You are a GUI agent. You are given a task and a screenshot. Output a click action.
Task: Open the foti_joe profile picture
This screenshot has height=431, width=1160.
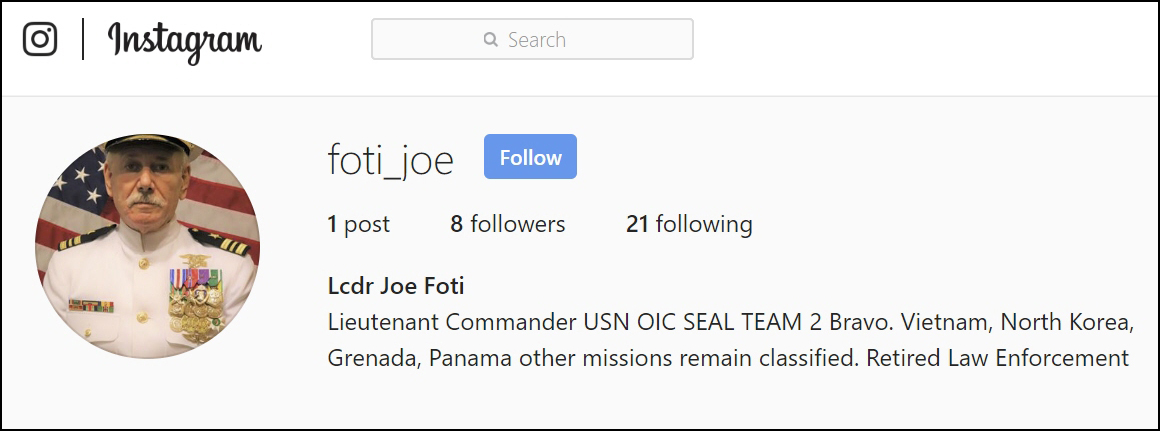coord(147,246)
